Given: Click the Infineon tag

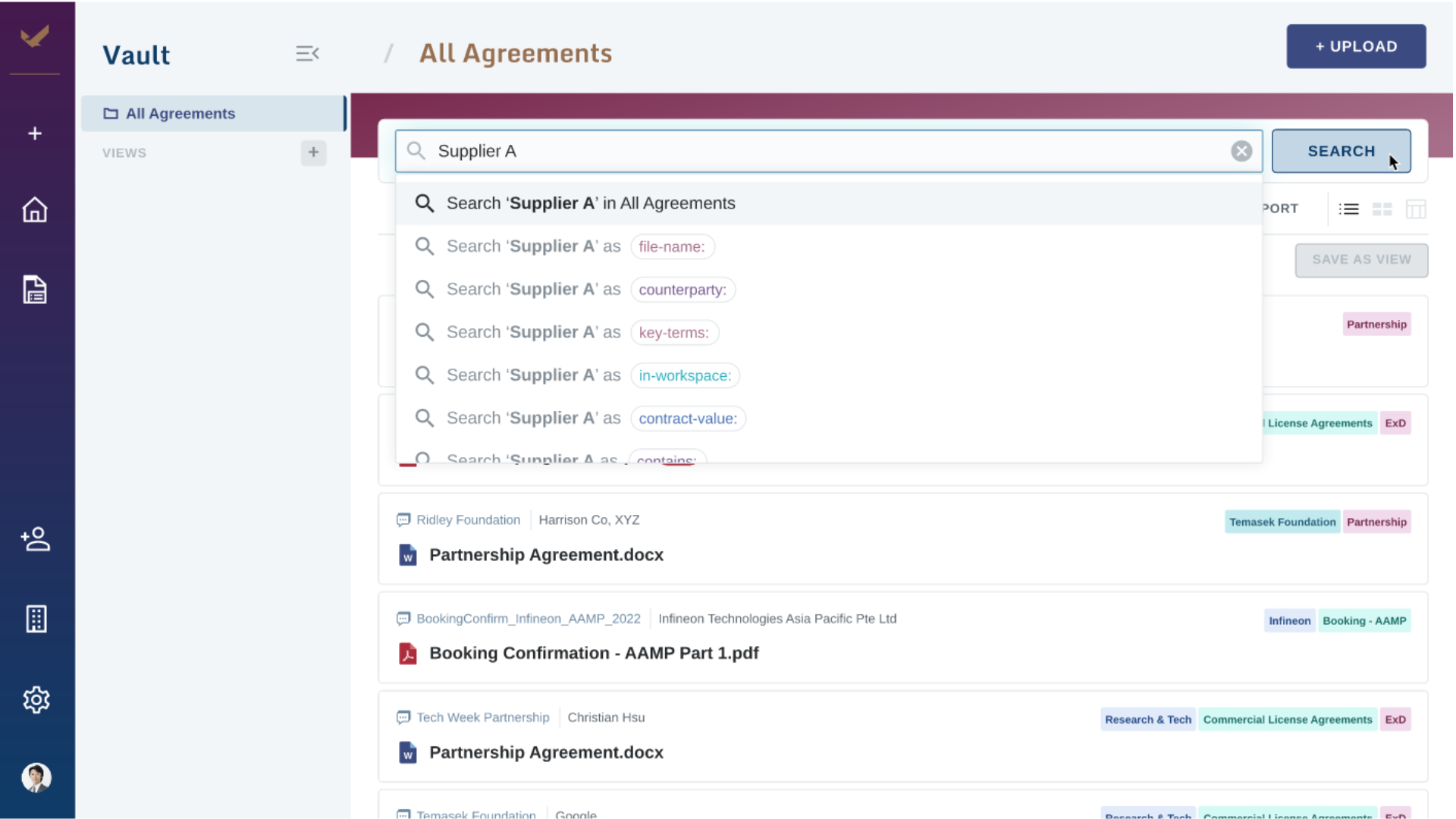Looking at the screenshot, I should pyautogui.click(x=1289, y=621).
